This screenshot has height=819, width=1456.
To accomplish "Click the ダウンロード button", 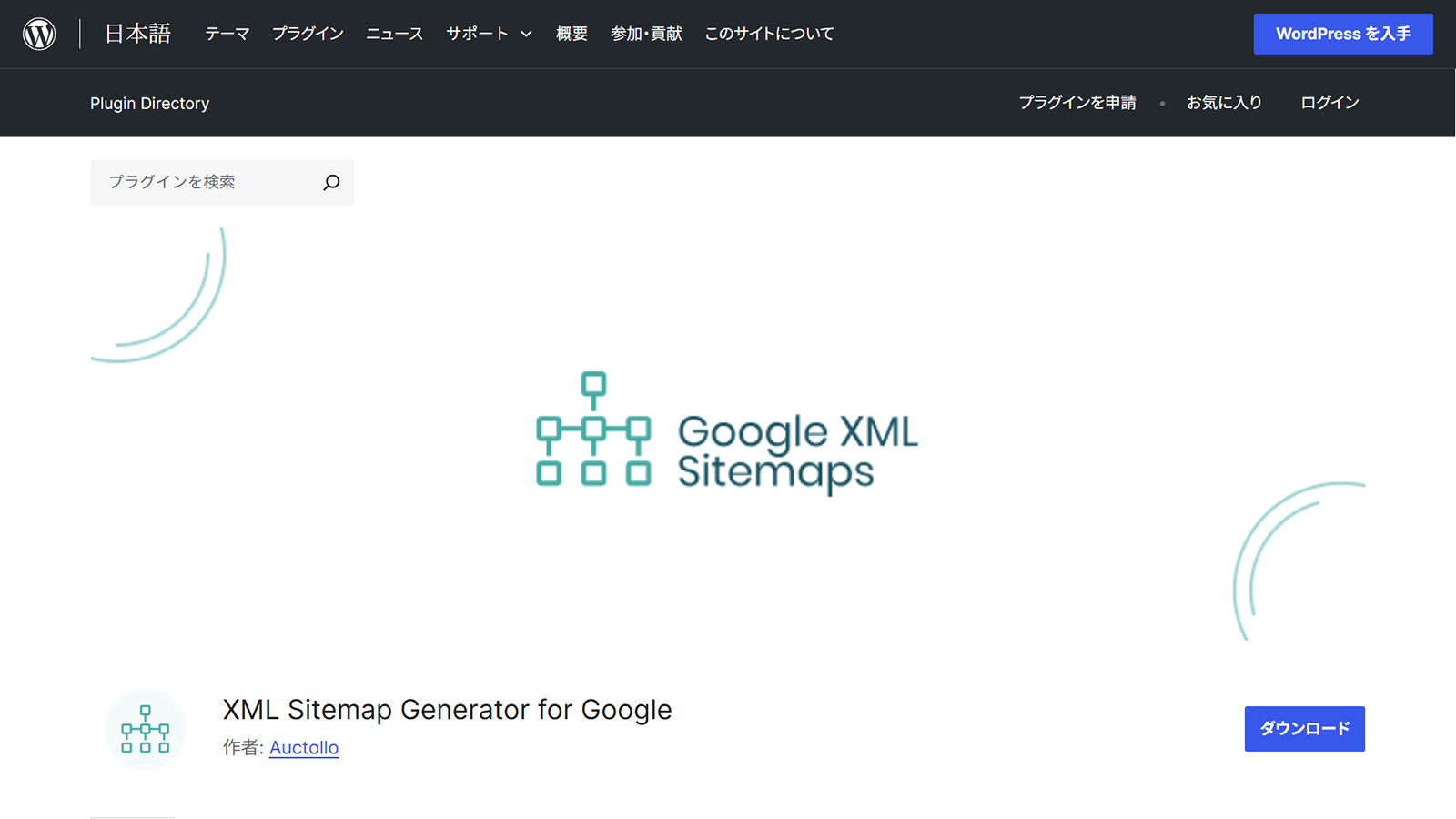I will click(x=1305, y=729).
